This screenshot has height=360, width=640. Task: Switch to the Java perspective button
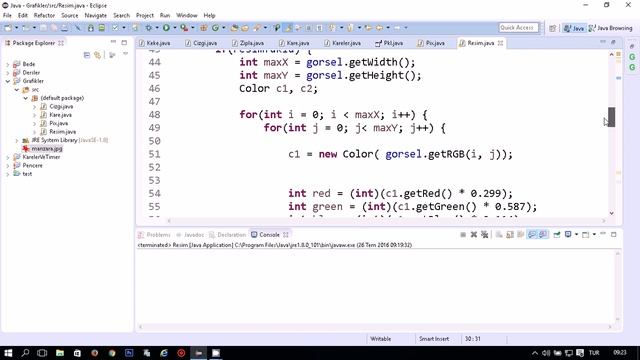pos(574,28)
